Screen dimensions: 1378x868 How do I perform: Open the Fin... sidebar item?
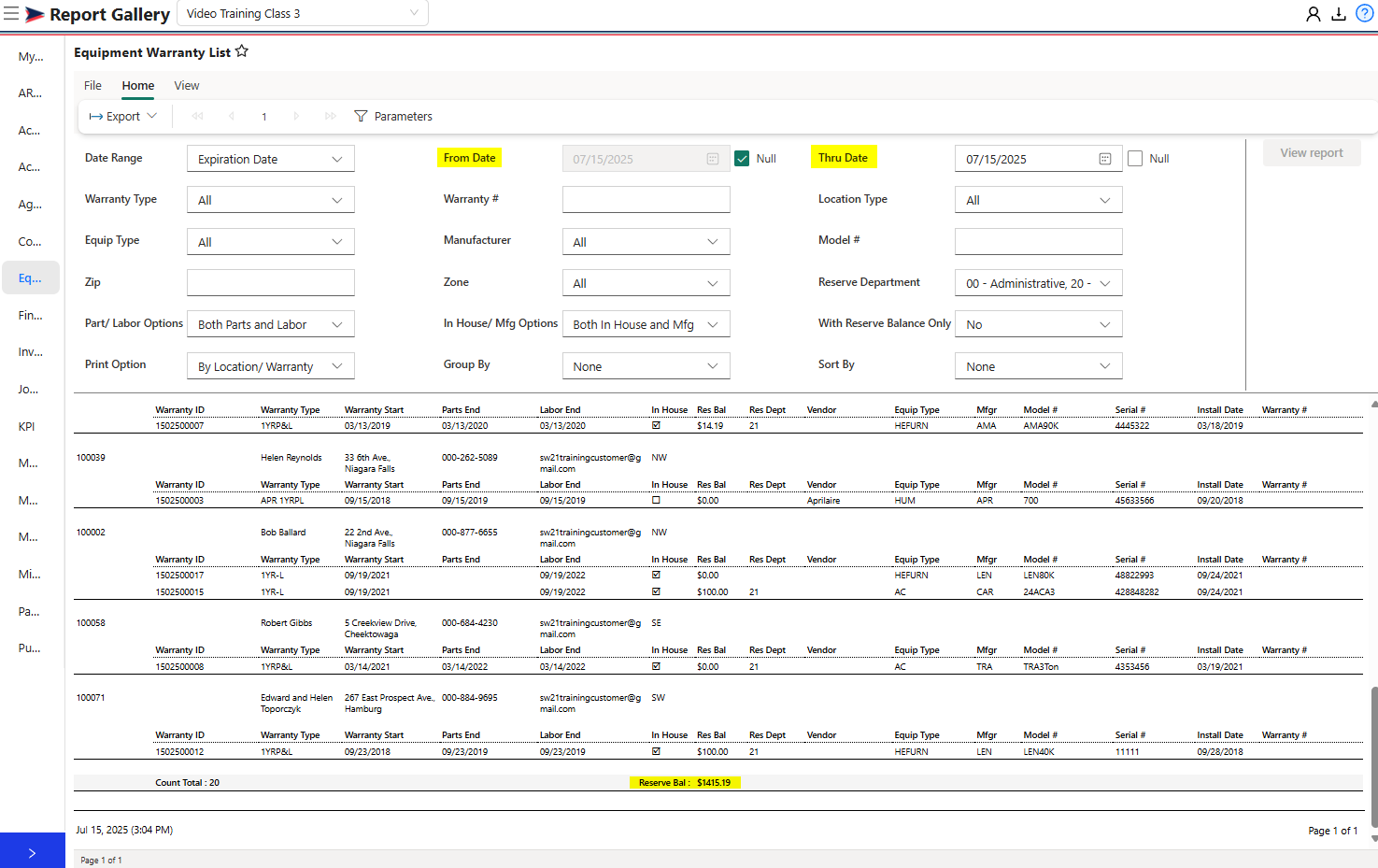coord(30,315)
